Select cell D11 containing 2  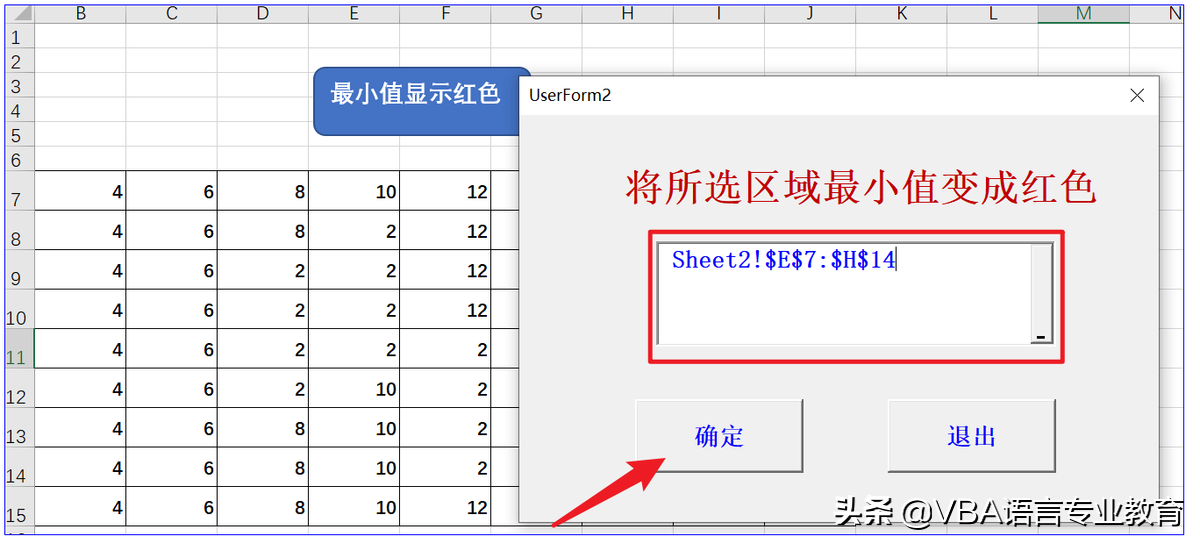[x=263, y=349]
